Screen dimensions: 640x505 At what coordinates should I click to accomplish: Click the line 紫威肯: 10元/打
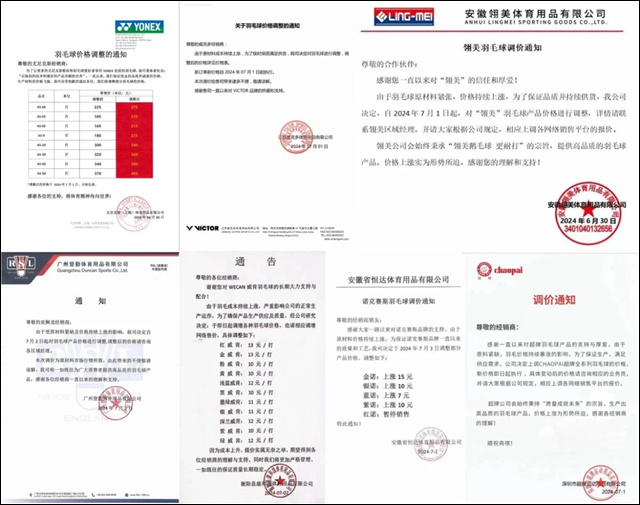coord(247,431)
